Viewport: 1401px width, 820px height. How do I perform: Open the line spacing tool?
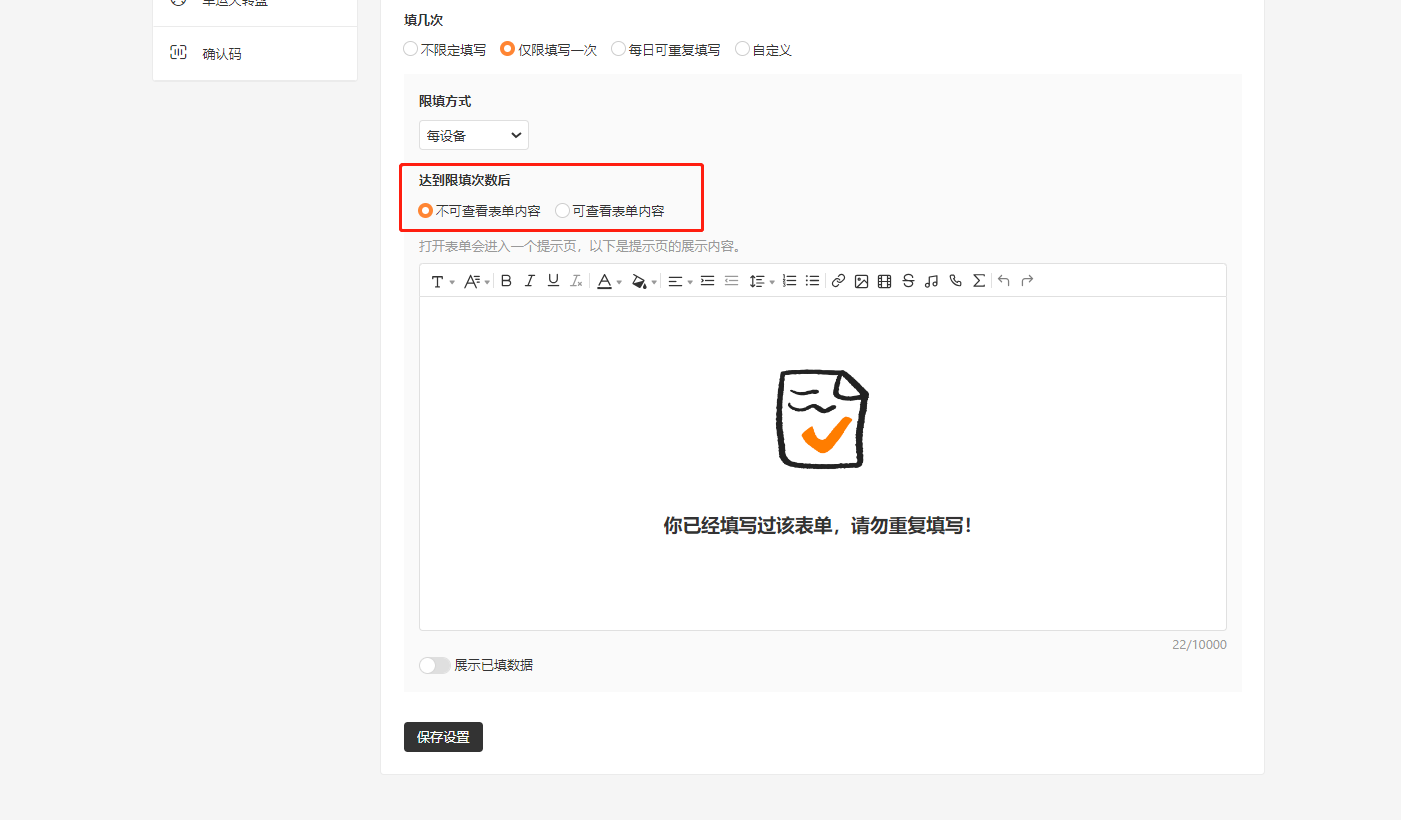(757, 282)
